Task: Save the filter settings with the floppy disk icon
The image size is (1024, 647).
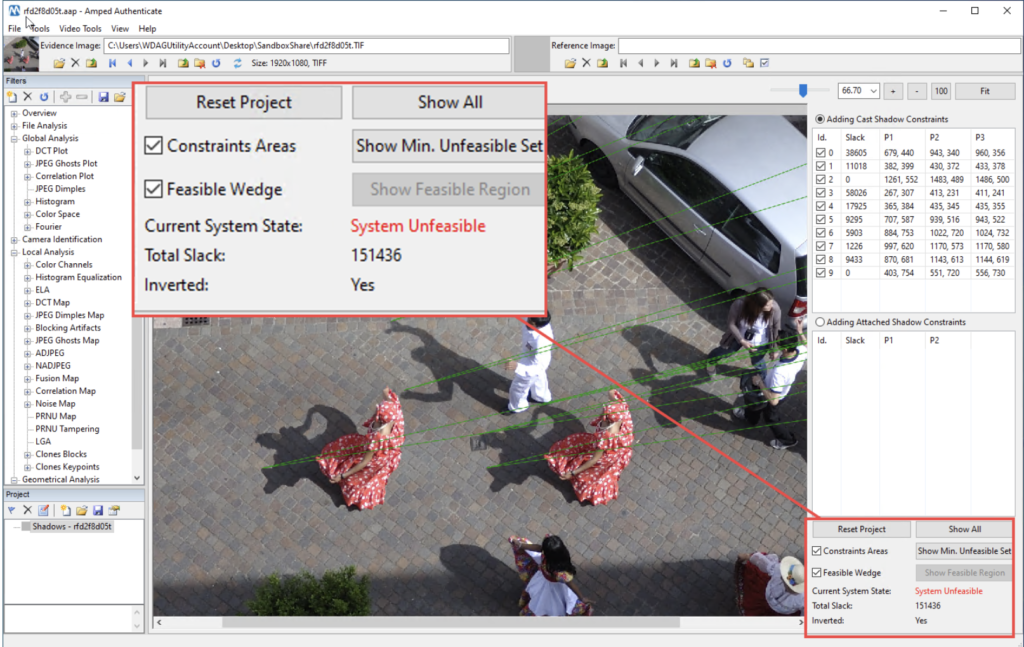Action: (103, 97)
